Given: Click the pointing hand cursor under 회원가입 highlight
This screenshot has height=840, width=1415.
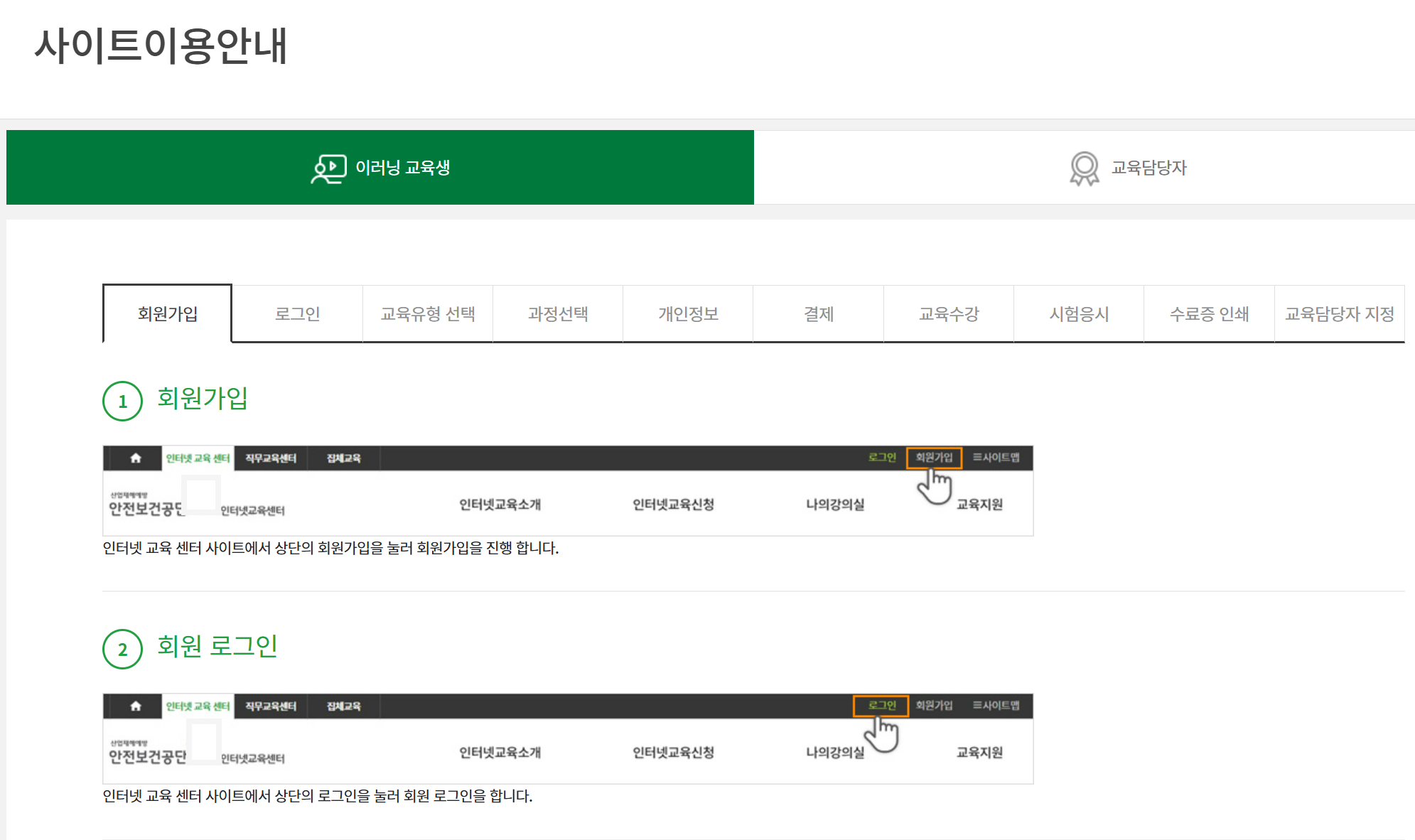Looking at the screenshot, I should (x=935, y=487).
